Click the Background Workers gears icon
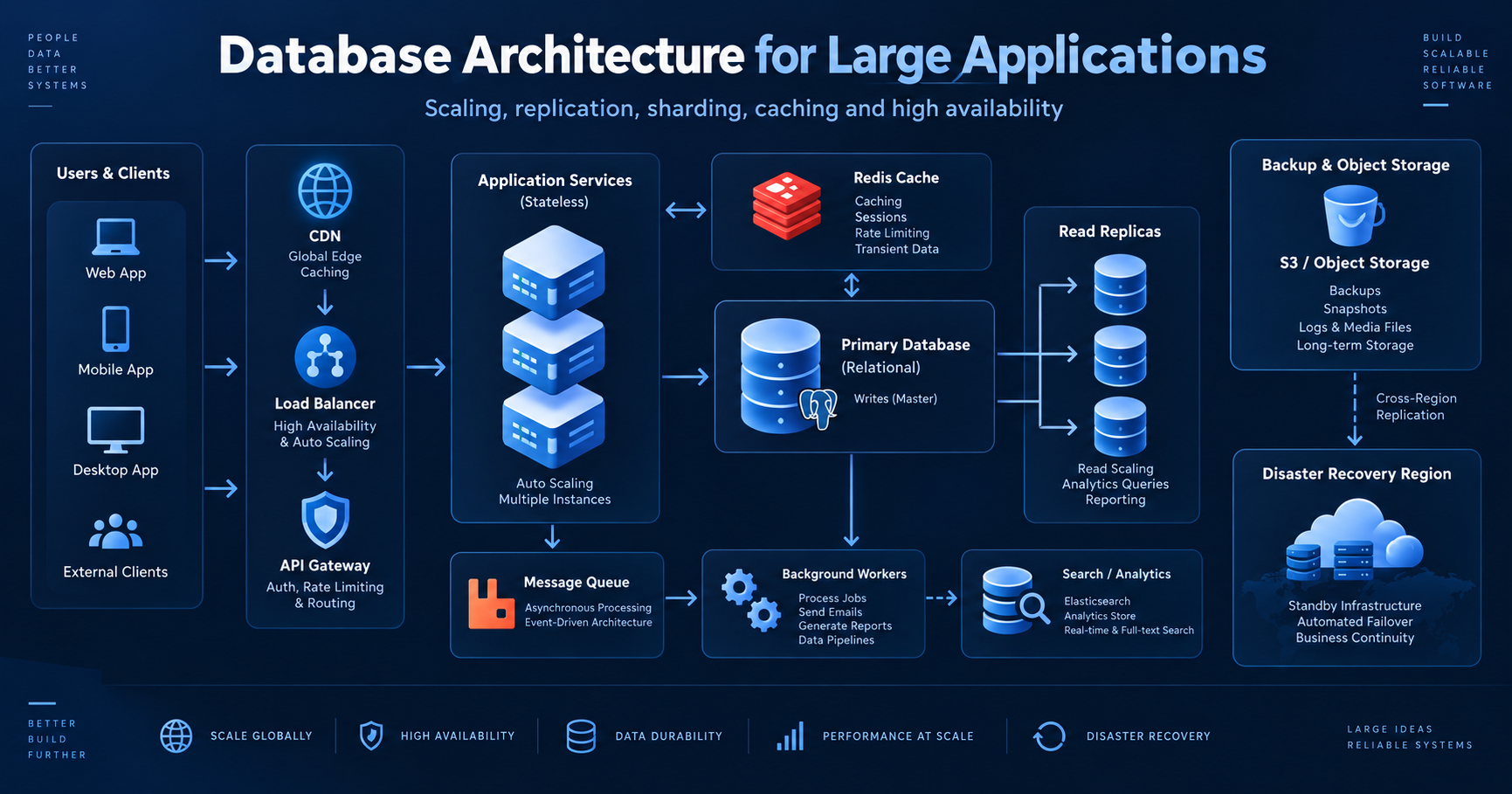 coord(751,600)
